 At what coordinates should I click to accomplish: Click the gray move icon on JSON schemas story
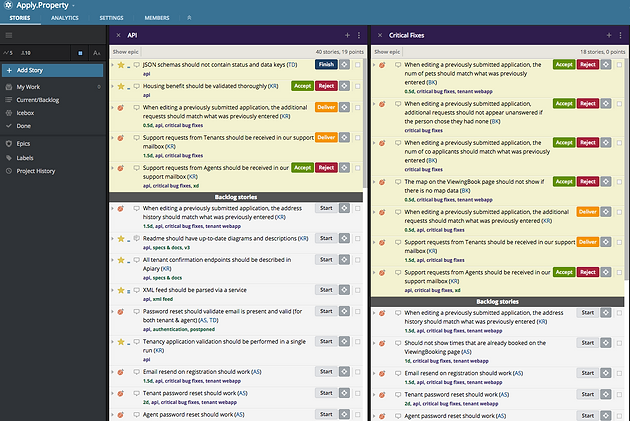[x=344, y=64]
